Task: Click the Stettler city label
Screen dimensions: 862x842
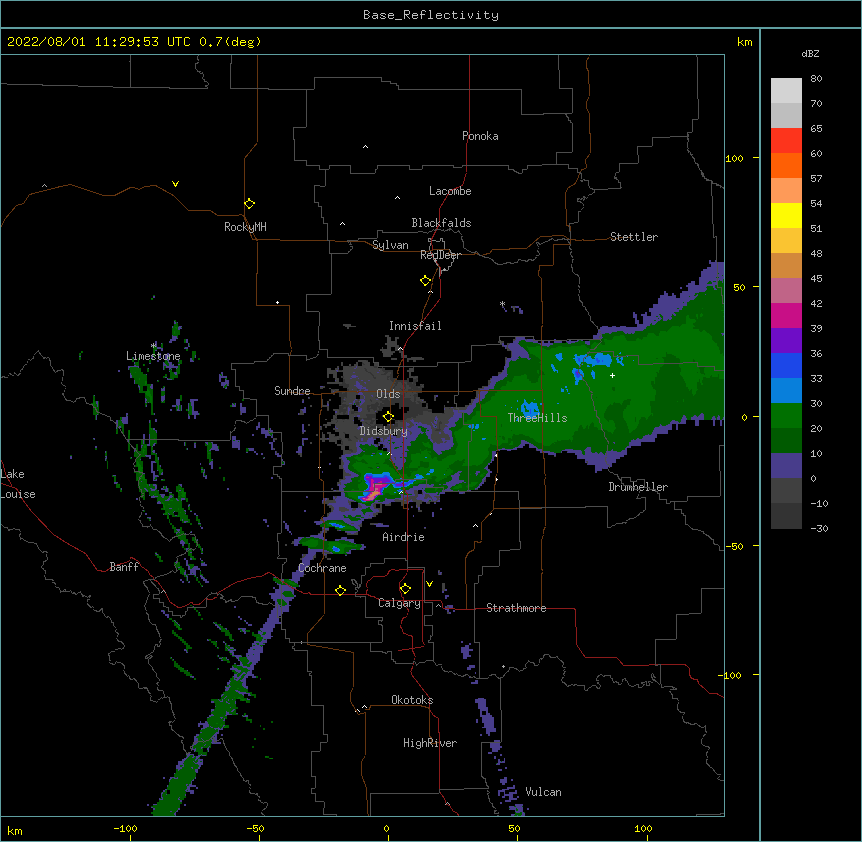Action: tap(634, 237)
